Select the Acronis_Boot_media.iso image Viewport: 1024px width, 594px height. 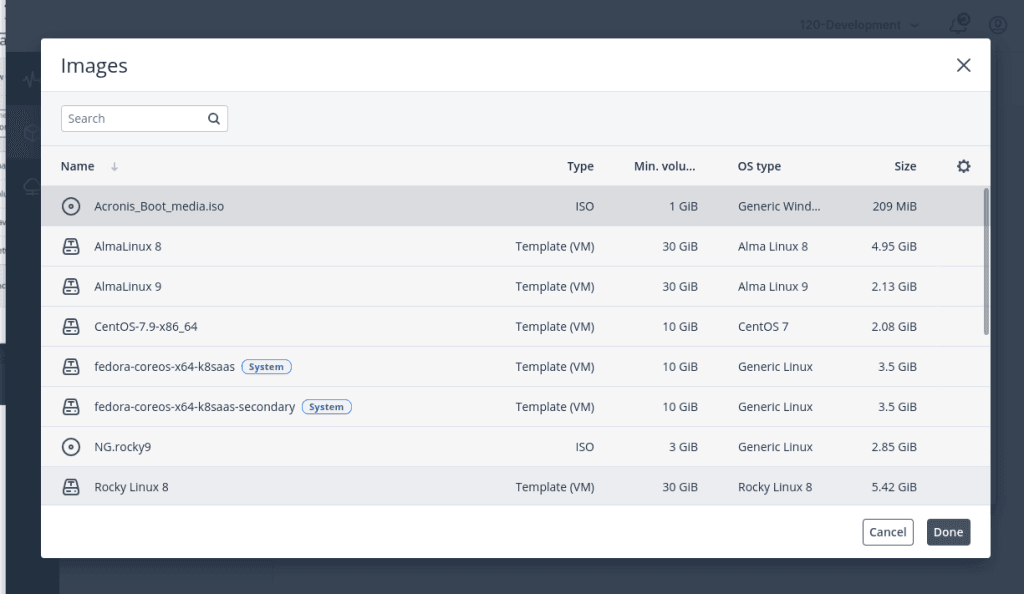159,206
